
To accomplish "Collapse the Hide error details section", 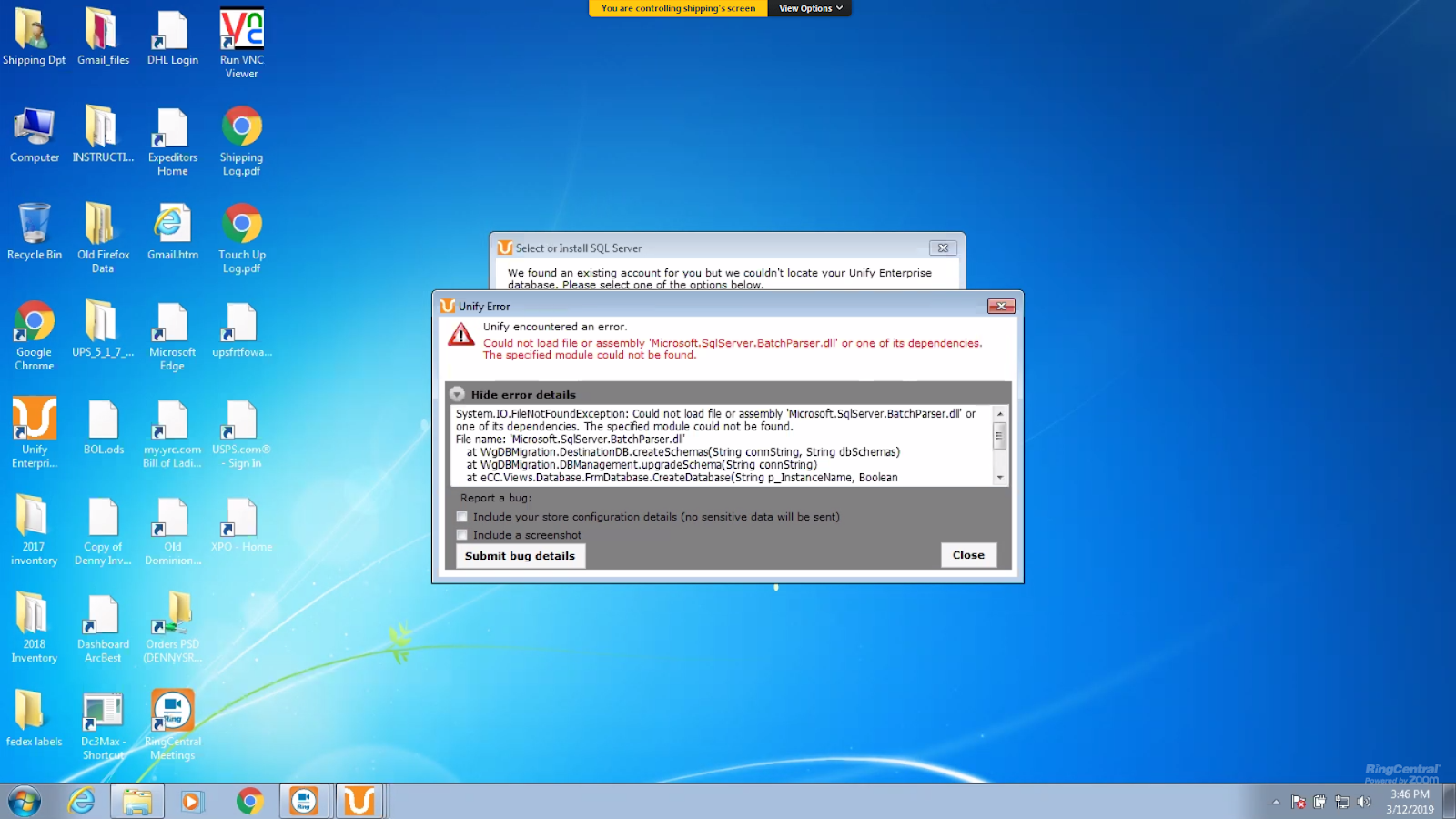I will point(458,395).
